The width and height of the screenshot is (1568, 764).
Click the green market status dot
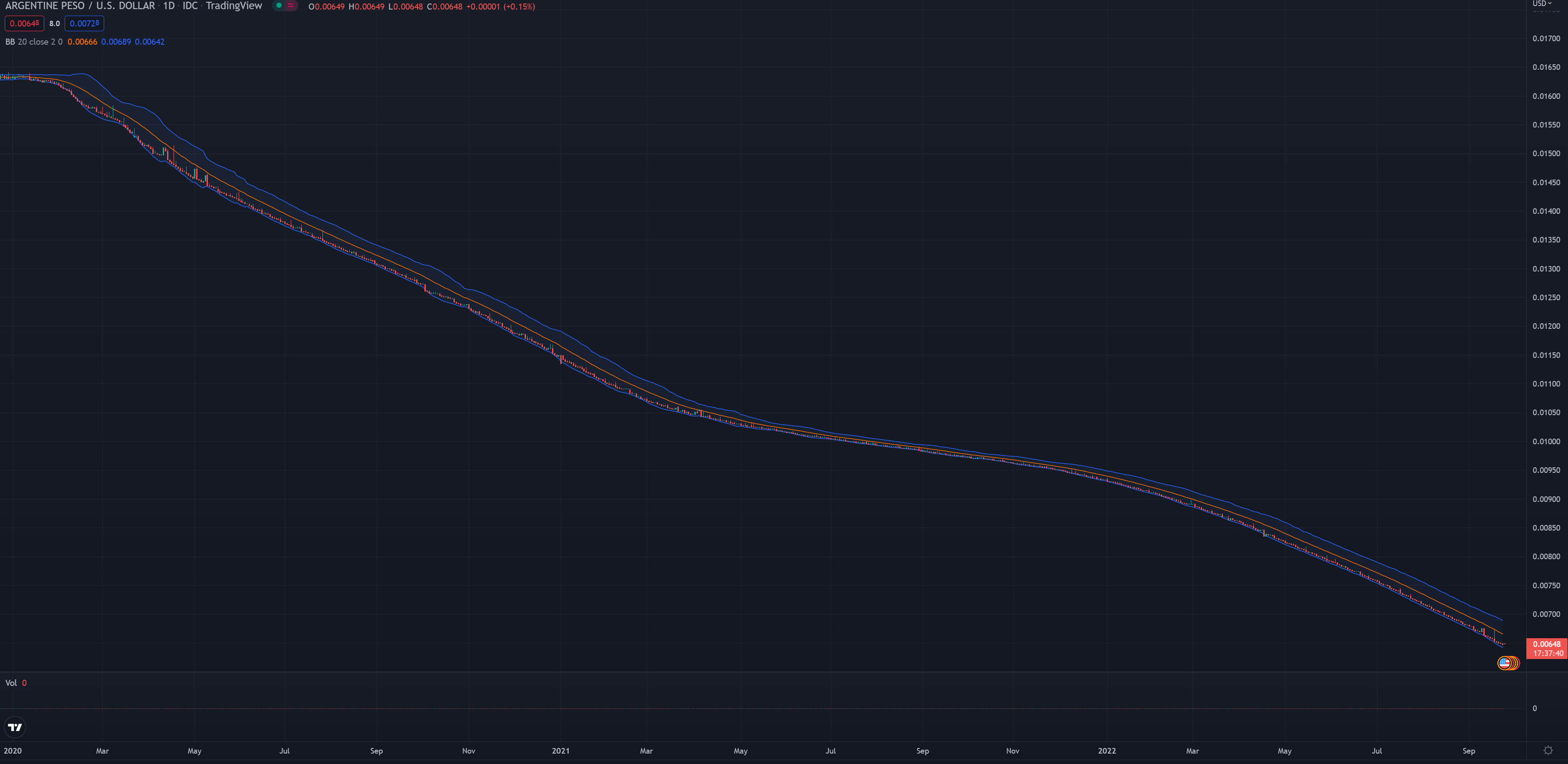coord(279,6)
